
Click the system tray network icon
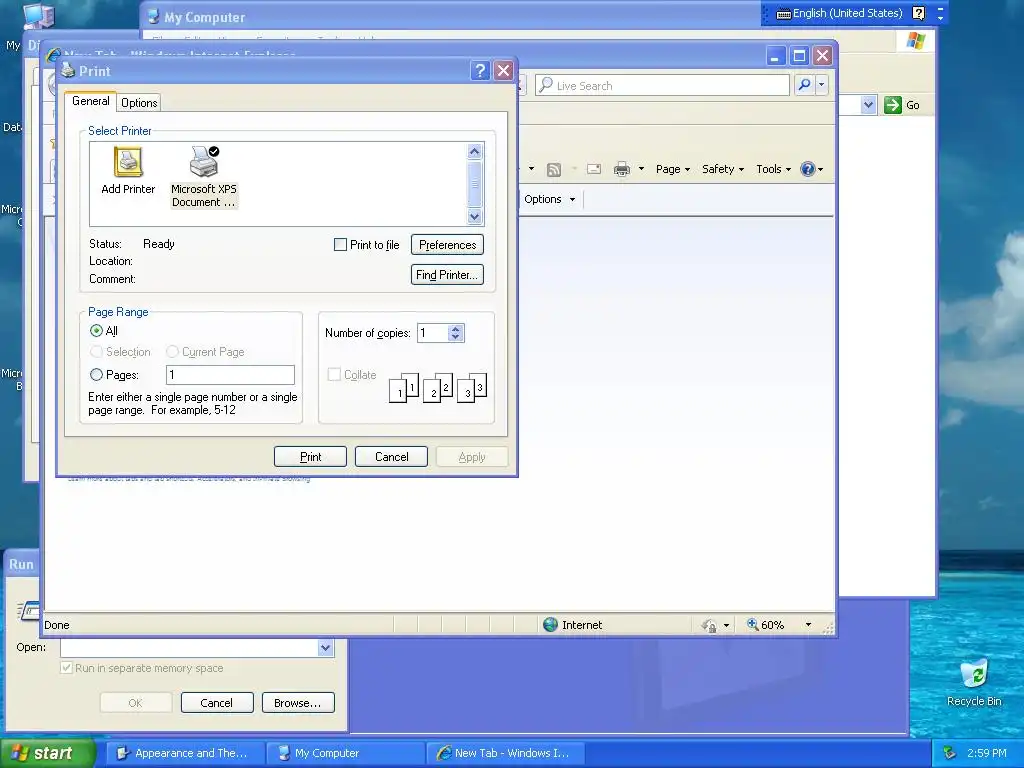[950, 753]
